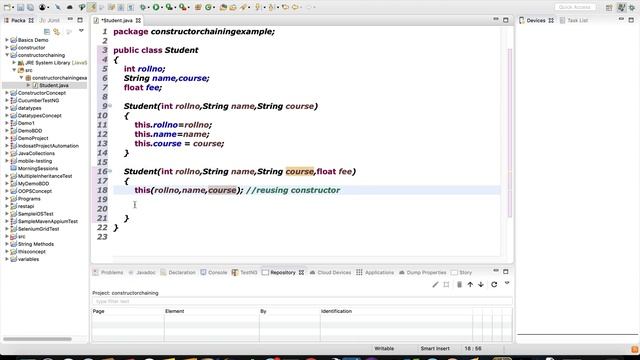Viewport: 640px width, 360px height.
Task: Open the Cloud Devices tab
Action: click(330, 272)
